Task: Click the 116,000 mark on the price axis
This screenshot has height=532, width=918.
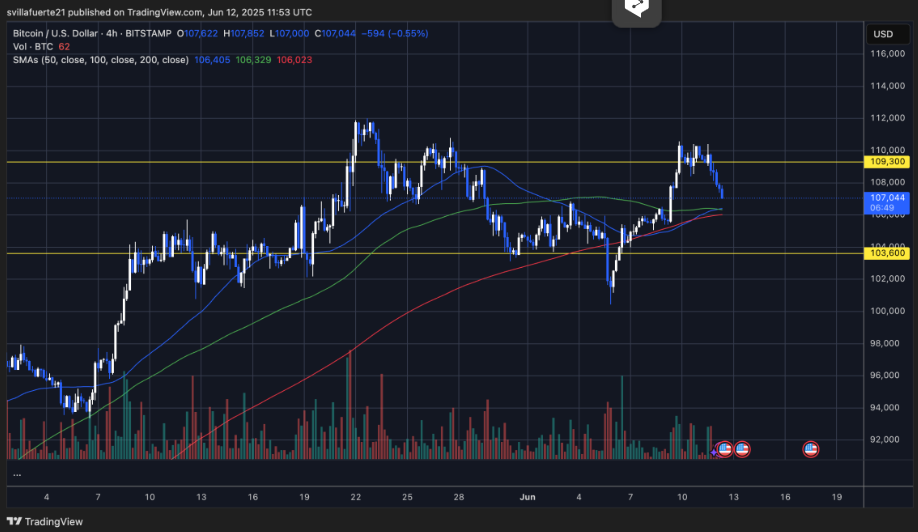Action: (888, 54)
